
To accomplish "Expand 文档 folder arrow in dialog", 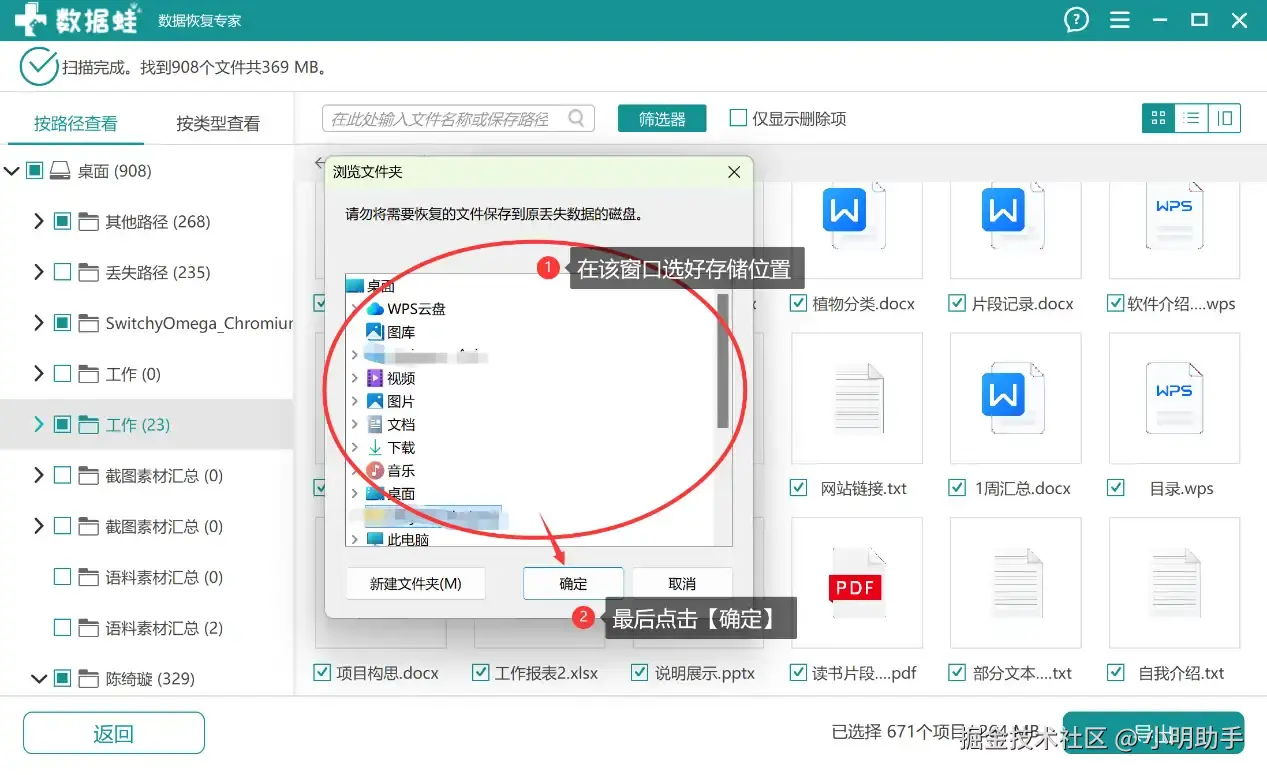I will point(354,424).
